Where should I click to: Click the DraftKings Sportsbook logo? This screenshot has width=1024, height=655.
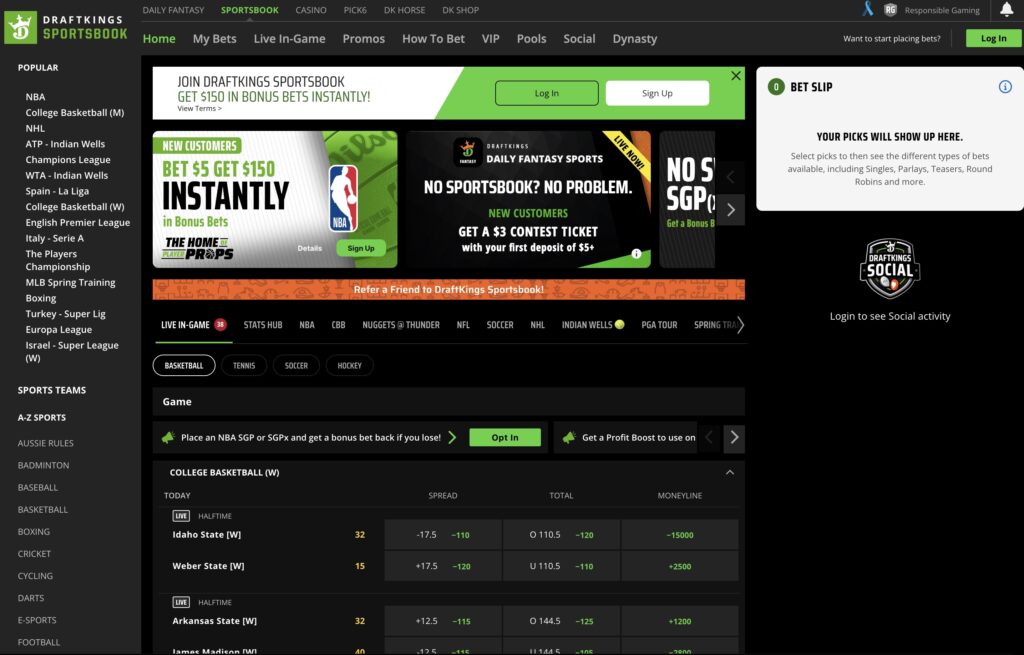66,27
